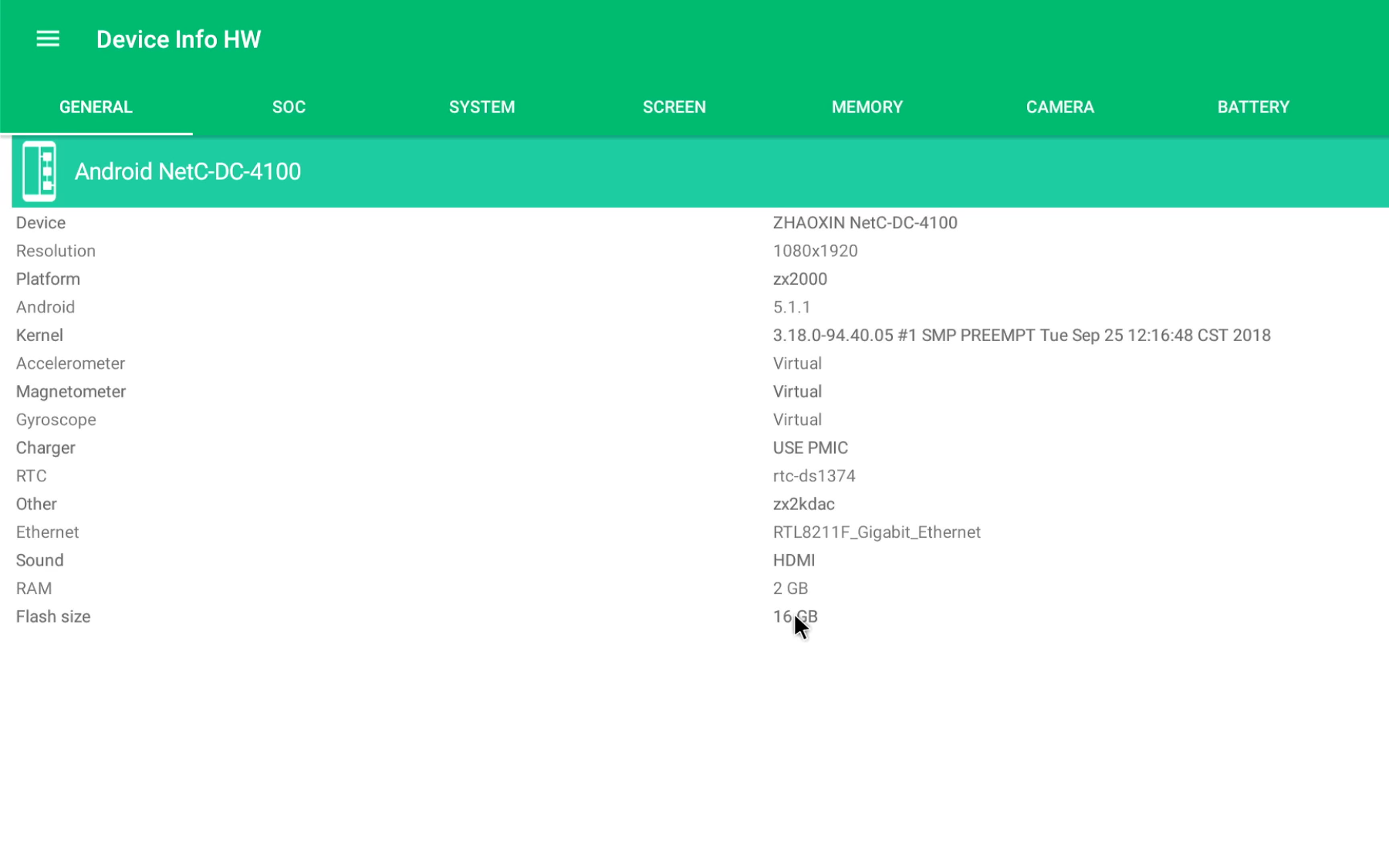Select the Accelerometer Virtual value

tap(797, 363)
